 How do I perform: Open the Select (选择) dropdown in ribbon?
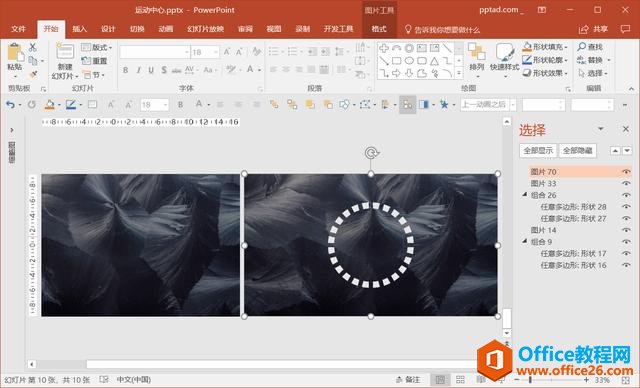(594, 73)
